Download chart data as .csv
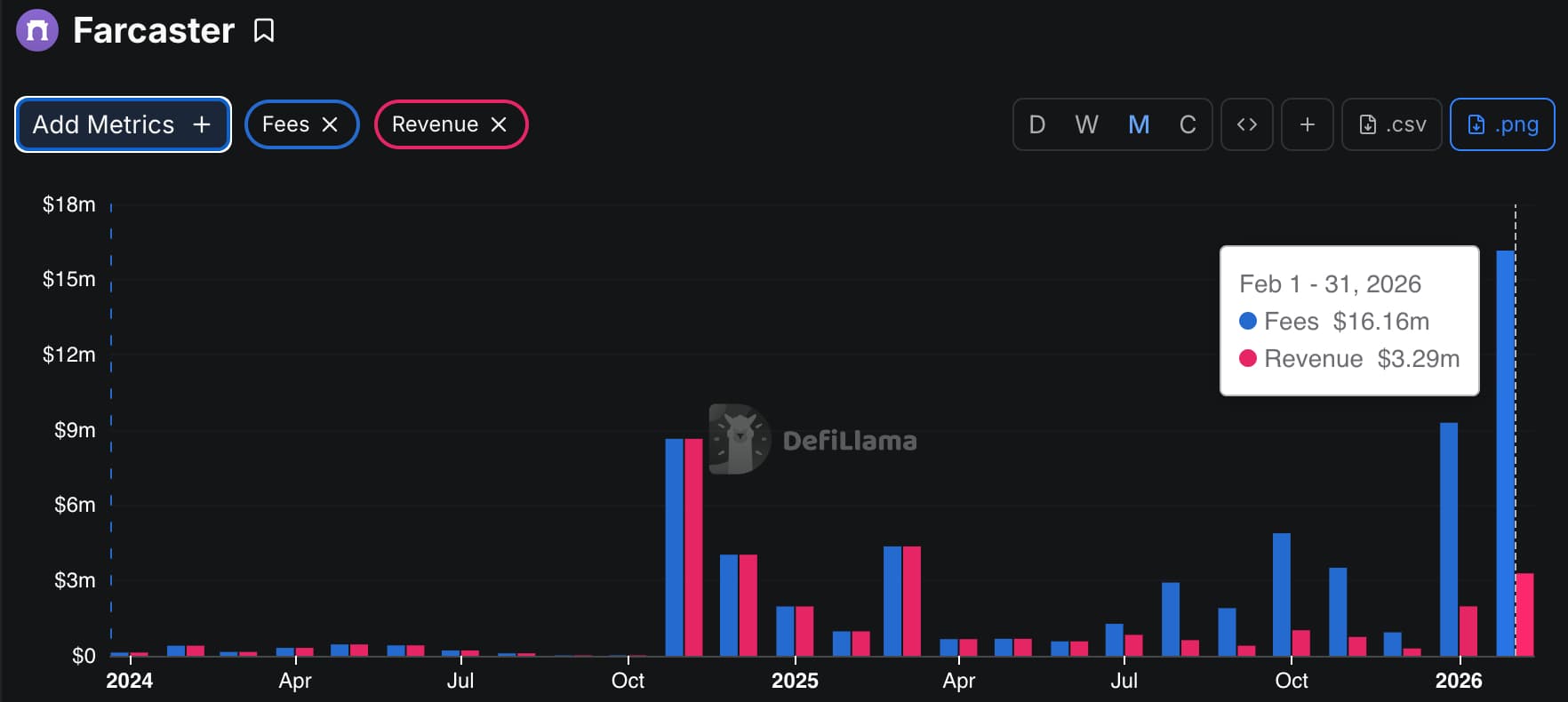The width and height of the screenshot is (1568, 702). coord(1391,124)
